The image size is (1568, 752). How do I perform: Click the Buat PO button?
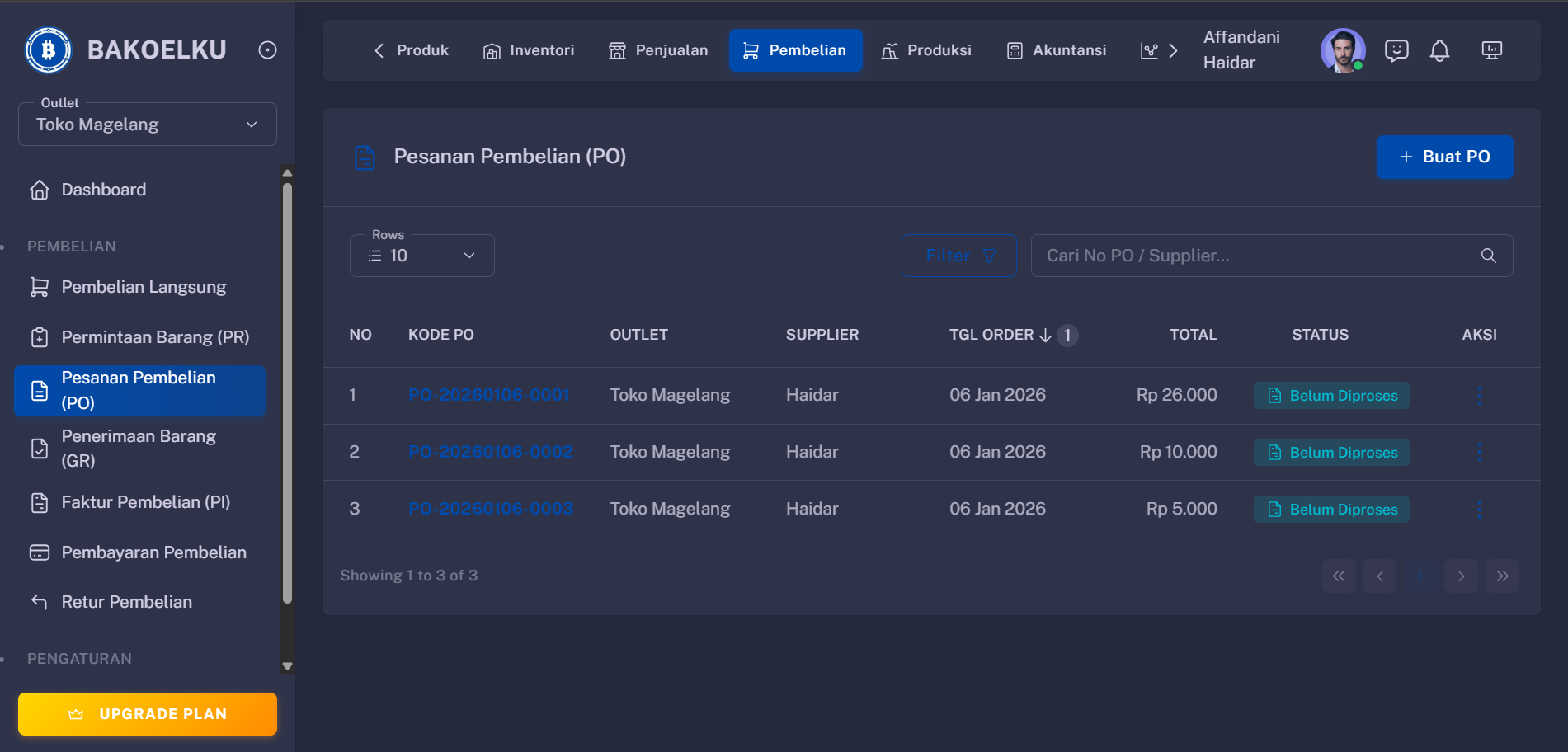(x=1444, y=157)
